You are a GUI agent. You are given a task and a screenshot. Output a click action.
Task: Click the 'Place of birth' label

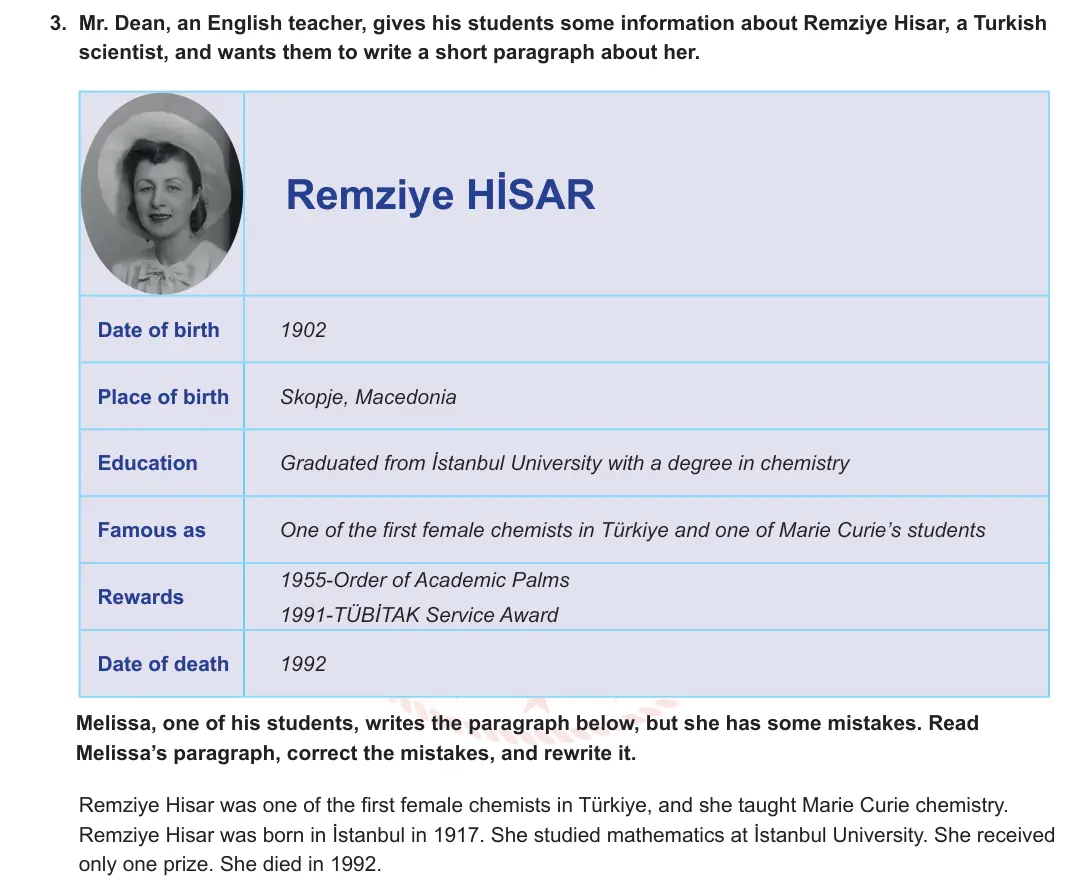[x=163, y=397]
